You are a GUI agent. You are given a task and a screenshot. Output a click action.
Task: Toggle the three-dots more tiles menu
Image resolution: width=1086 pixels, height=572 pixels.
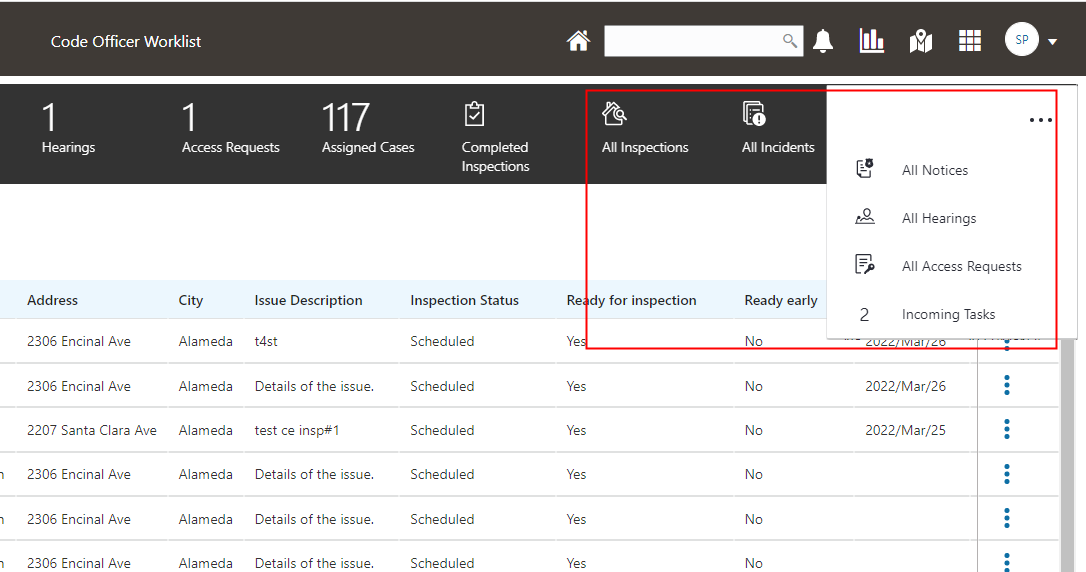[1040, 120]
